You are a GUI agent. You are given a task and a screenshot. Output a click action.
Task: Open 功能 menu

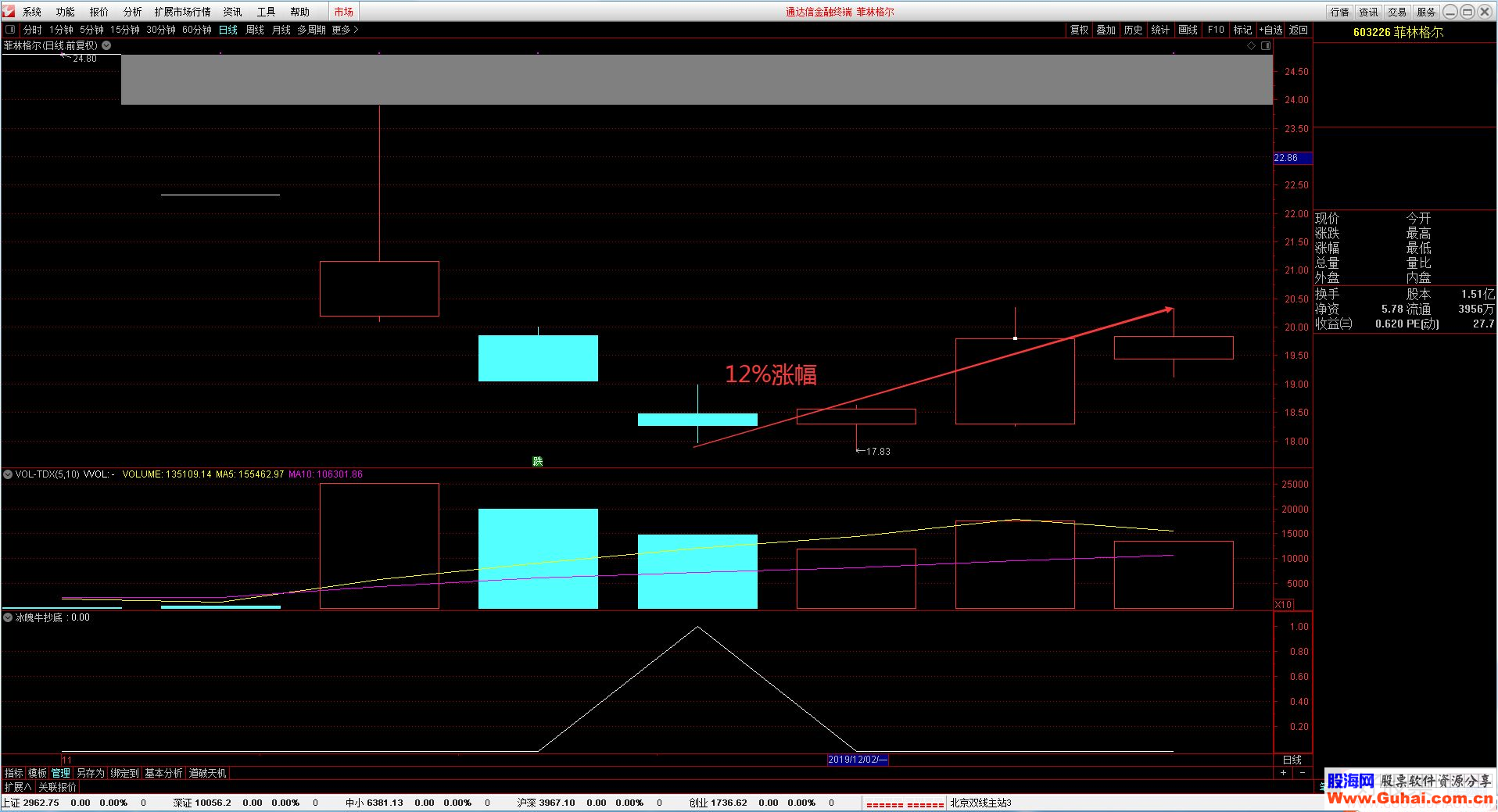click(x=66, y=12)
